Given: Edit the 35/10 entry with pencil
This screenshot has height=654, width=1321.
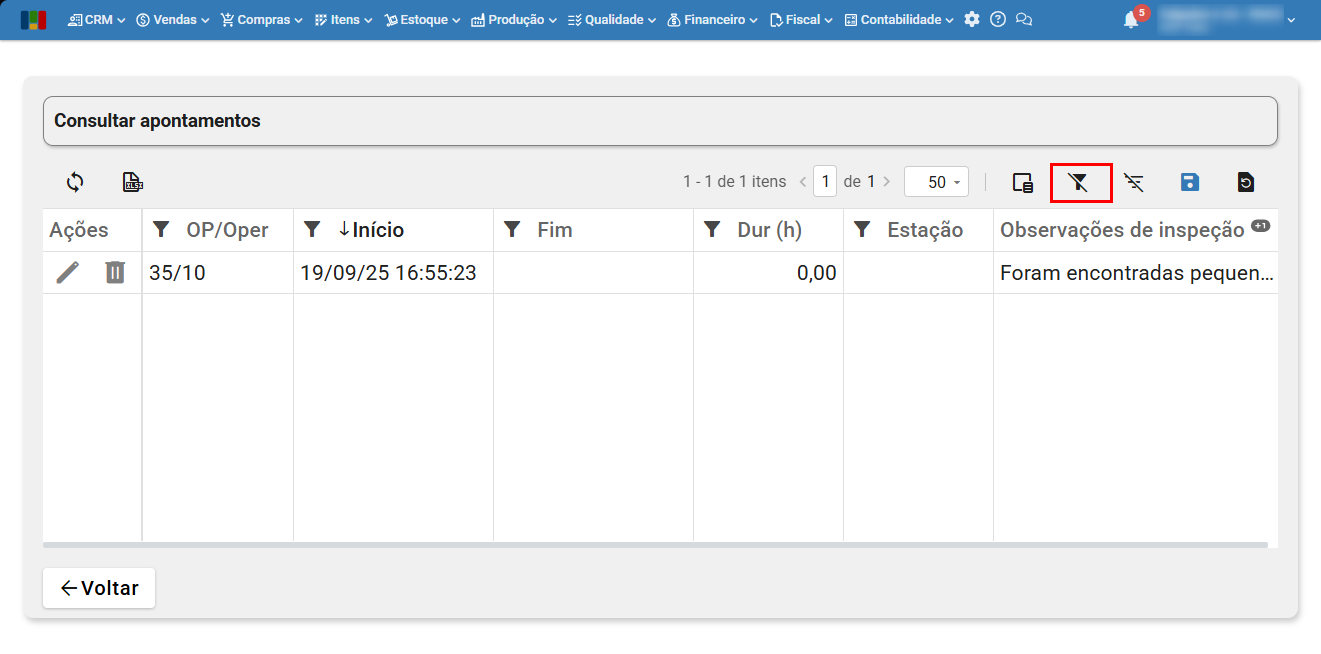Looking at the screenshot, I should [67, 272].
